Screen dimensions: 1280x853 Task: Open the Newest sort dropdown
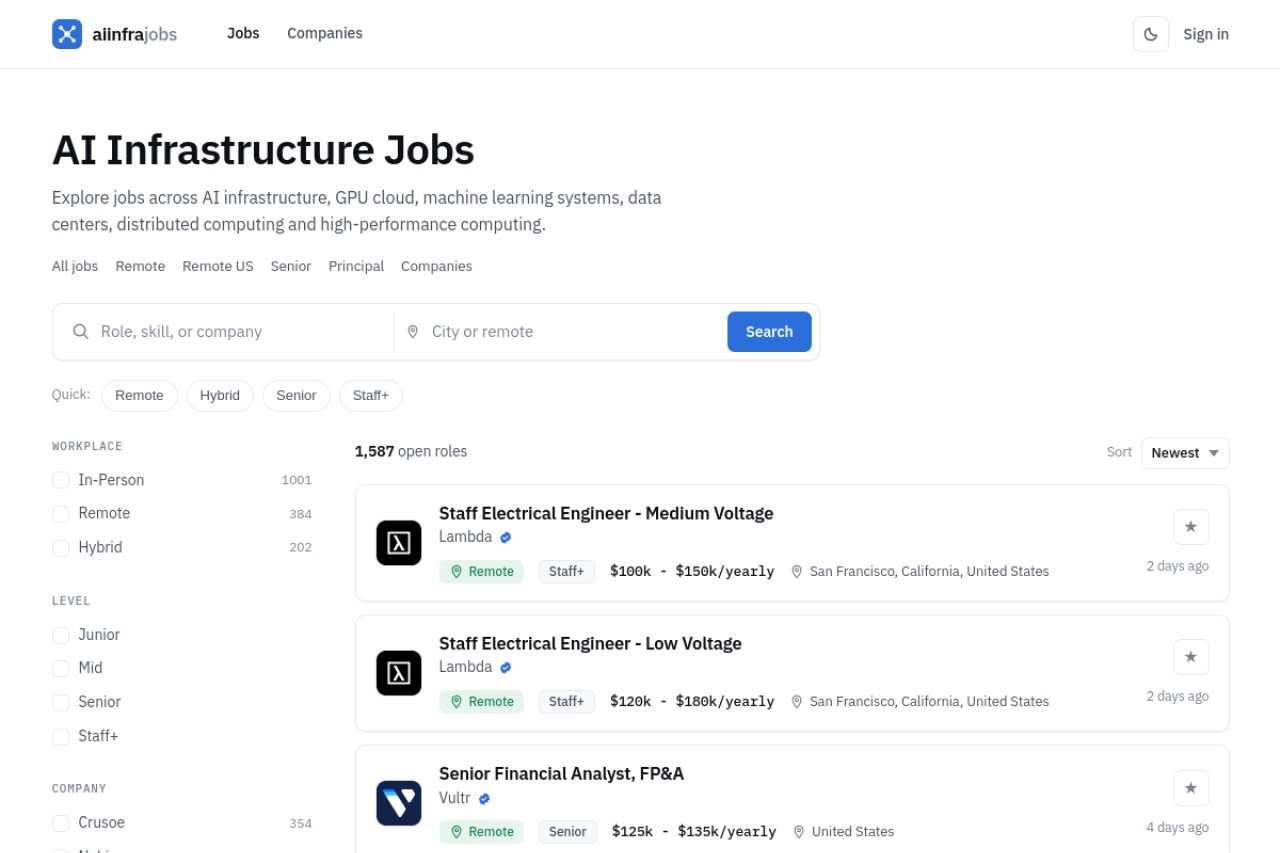[1185, 453]
